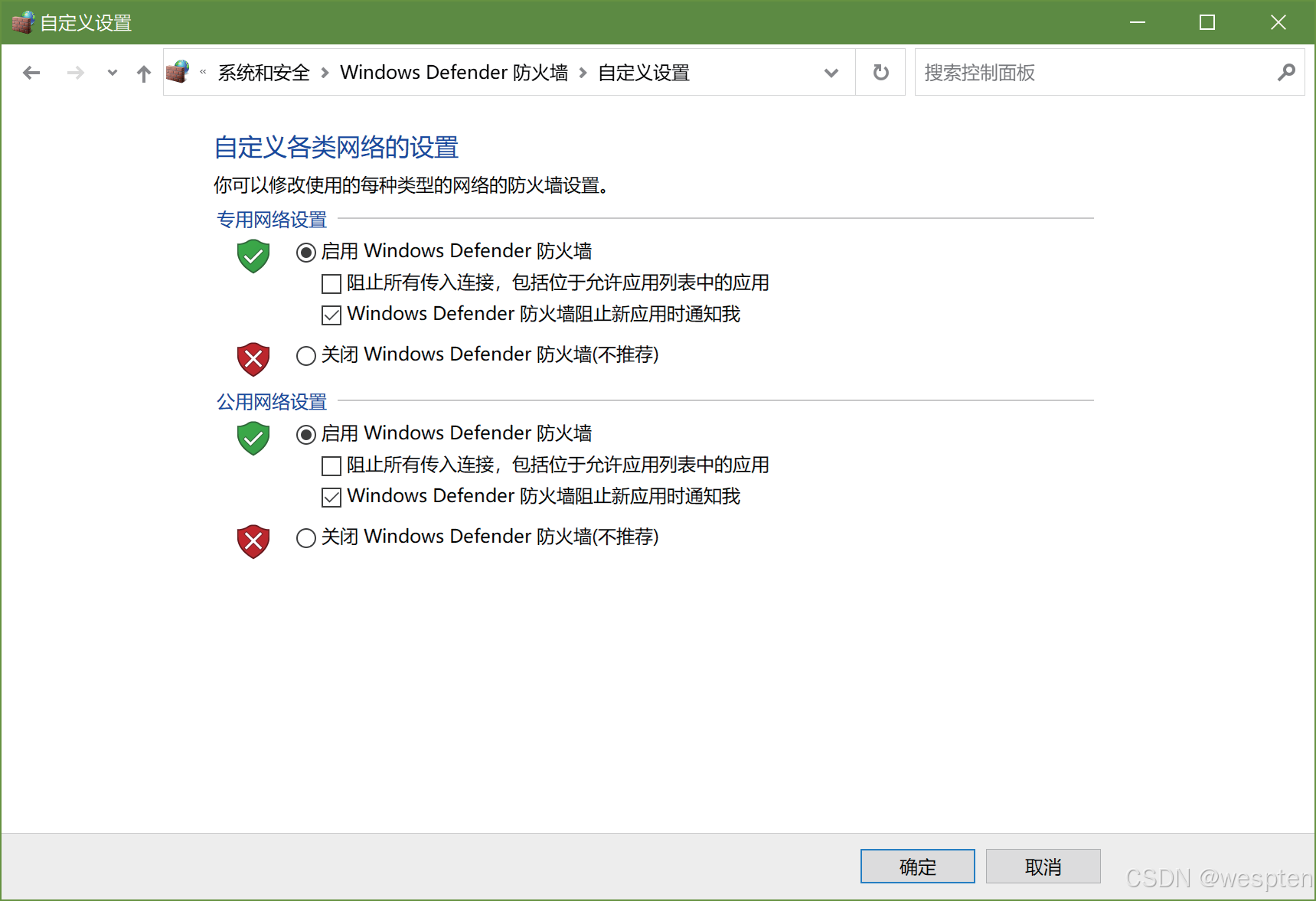Screen dimensions: 1316x901
Task: Select 关闭 firewall radio under 公用网络设置
Action: [x=306, y=537]
